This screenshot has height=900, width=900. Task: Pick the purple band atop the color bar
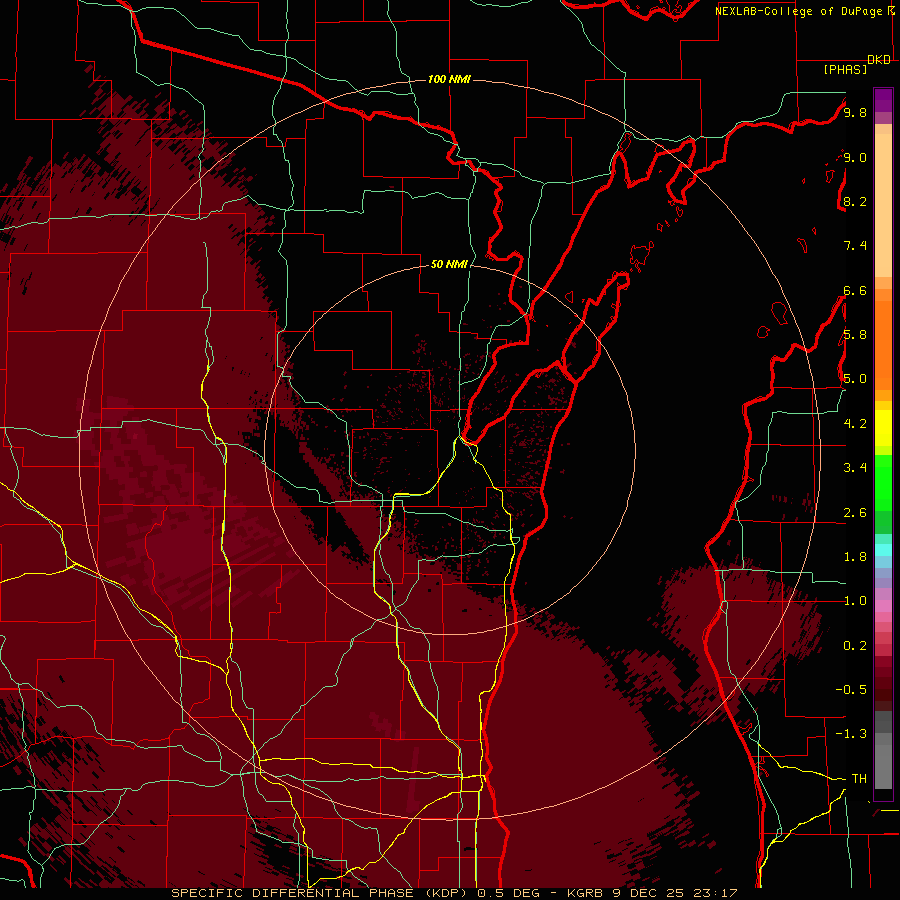pos(883,100)
